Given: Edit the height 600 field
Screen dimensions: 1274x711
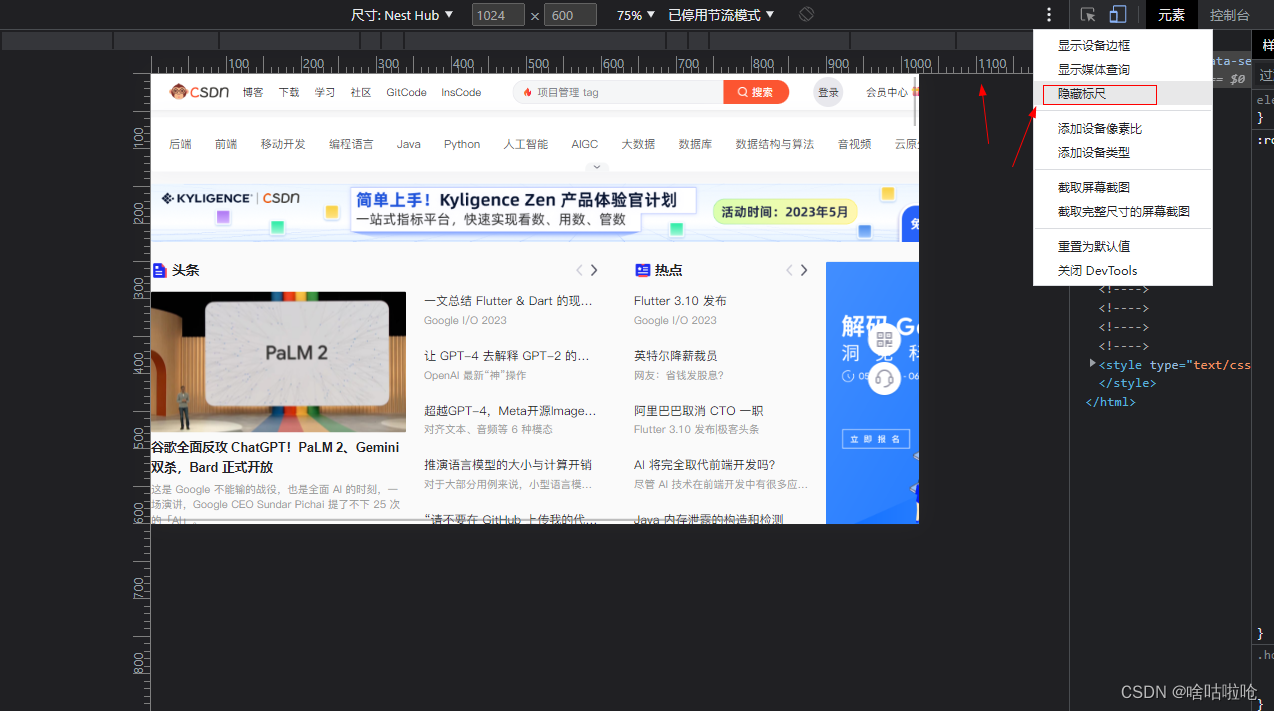Looking at the screenshot, I should click(570, 15).
